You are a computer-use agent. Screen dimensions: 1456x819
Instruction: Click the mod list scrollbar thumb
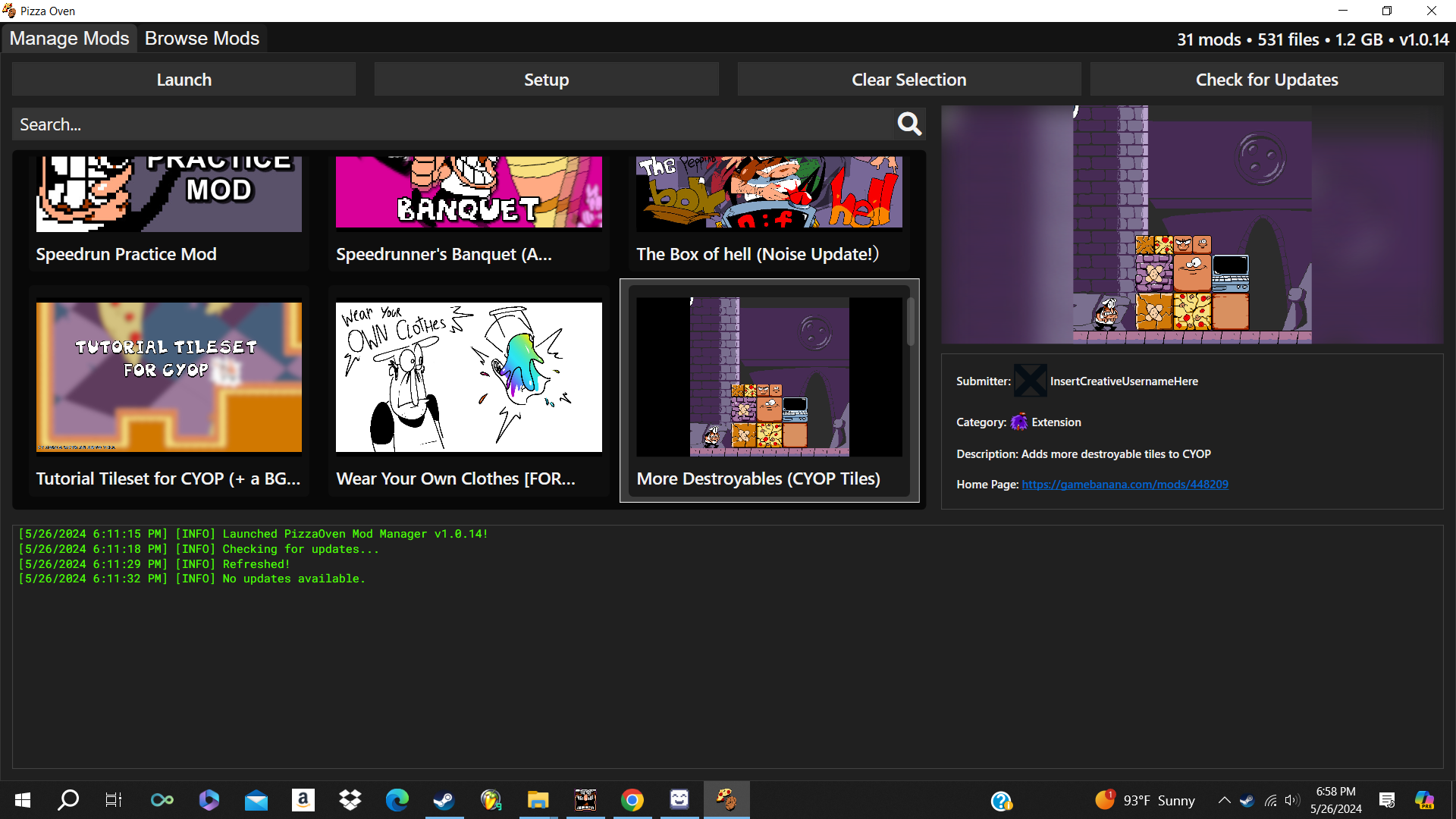[911, 322]
